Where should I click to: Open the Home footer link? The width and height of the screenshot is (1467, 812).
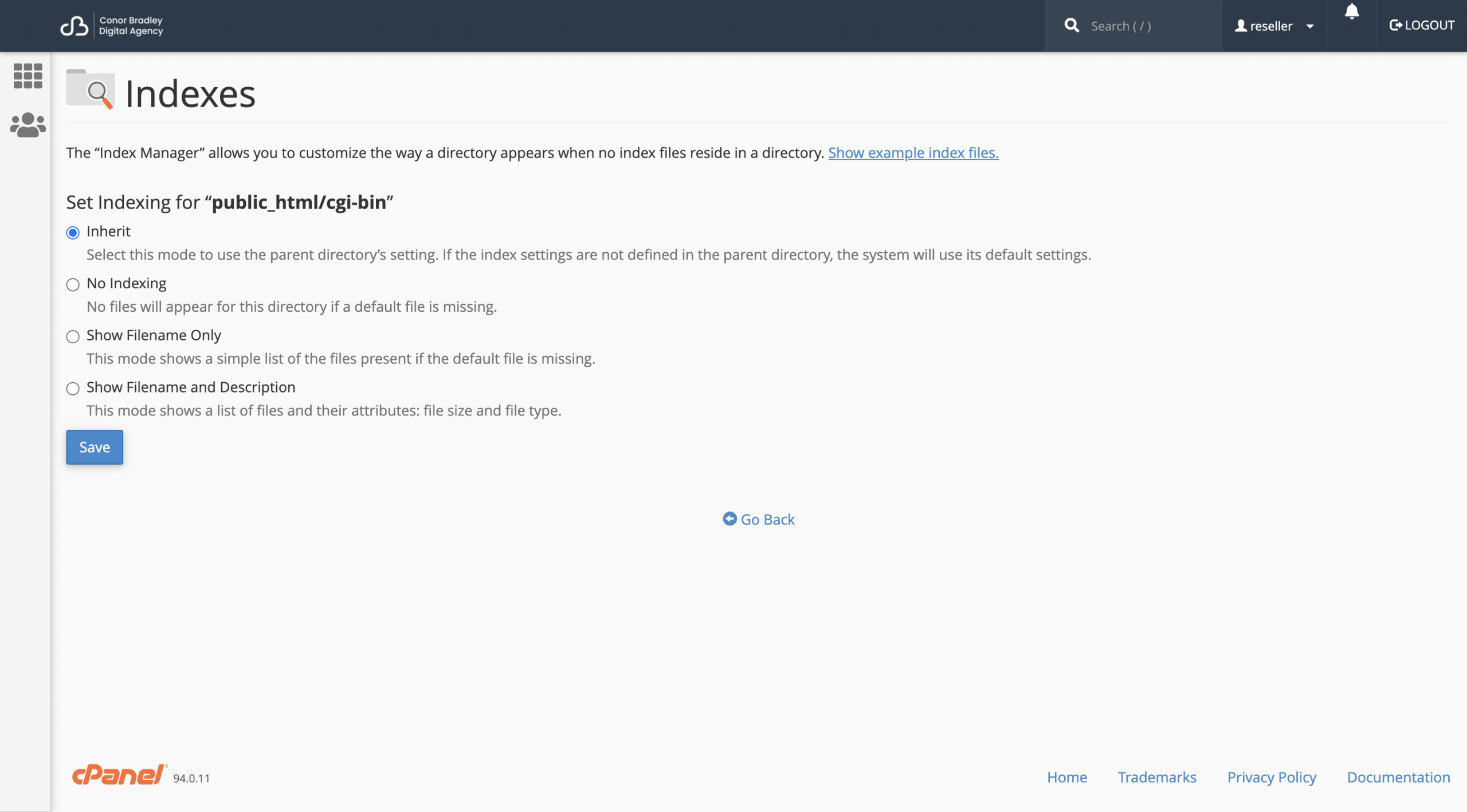click(1066, 777)
